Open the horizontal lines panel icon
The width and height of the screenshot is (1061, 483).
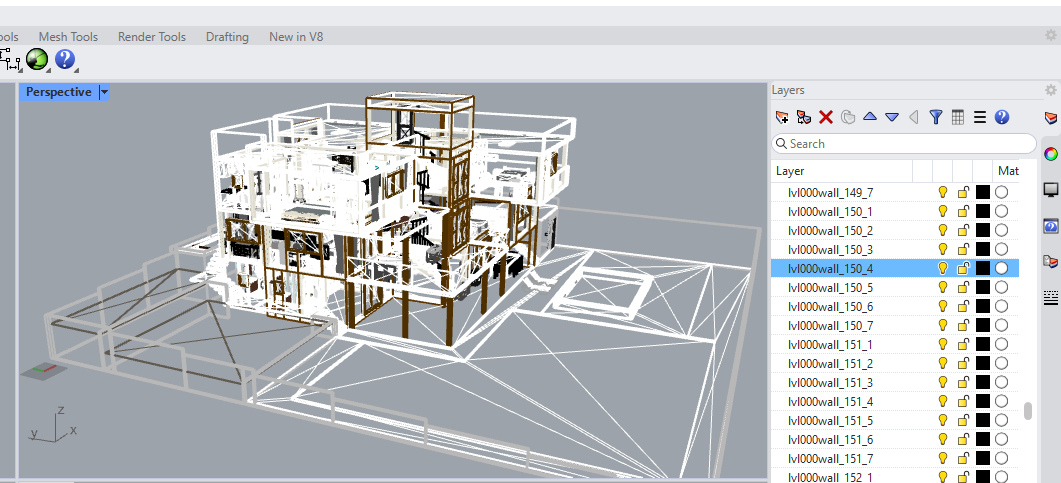(1051, 298)
